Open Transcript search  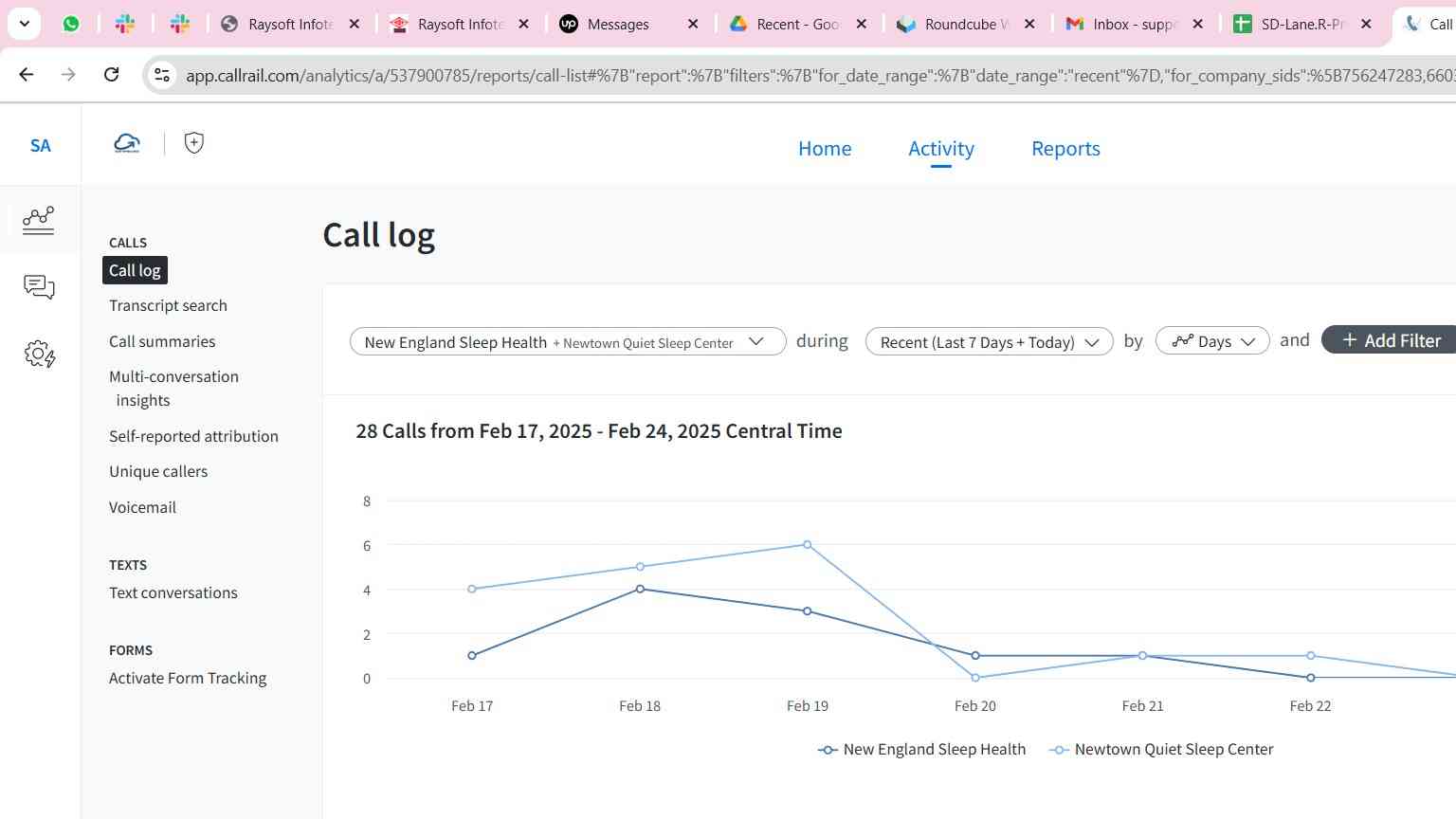click(168, 305)
